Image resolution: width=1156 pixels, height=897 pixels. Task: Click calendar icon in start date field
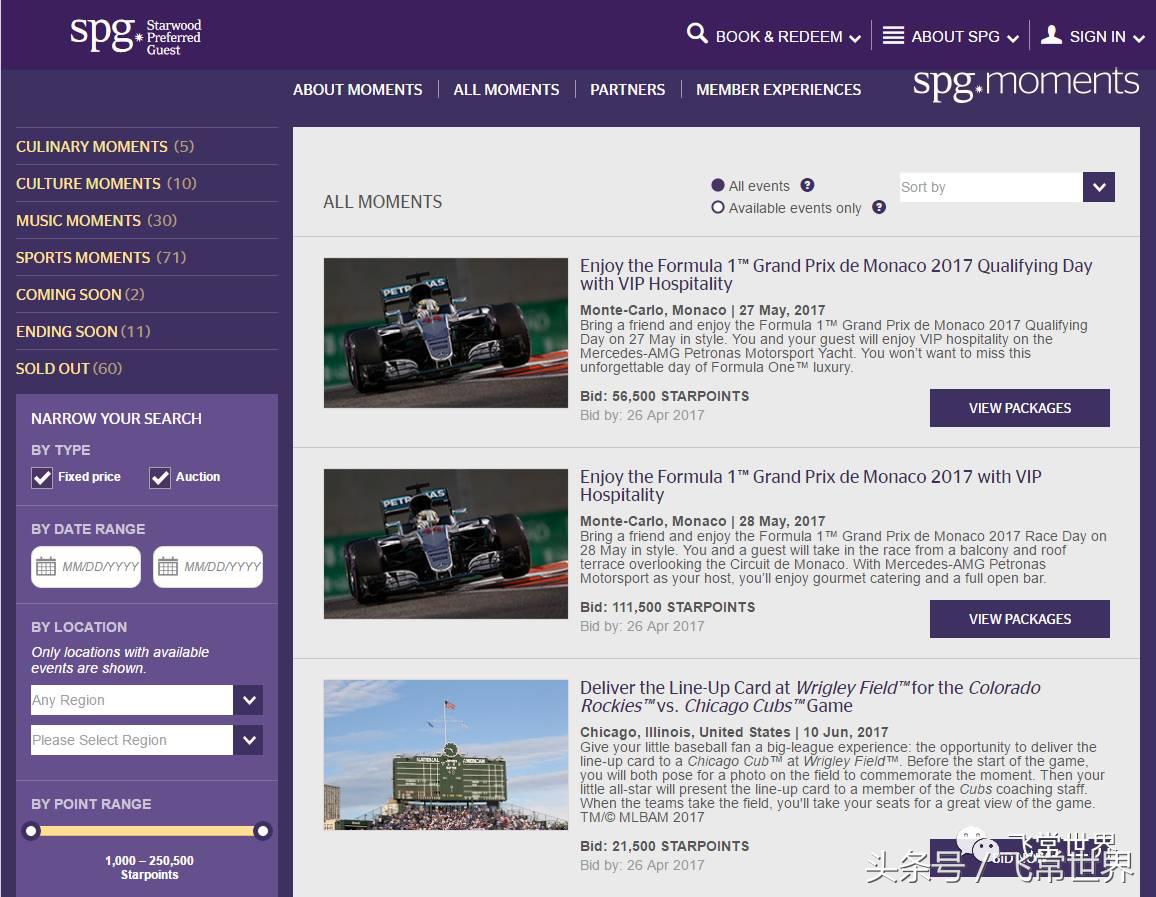tap(46, 566)
